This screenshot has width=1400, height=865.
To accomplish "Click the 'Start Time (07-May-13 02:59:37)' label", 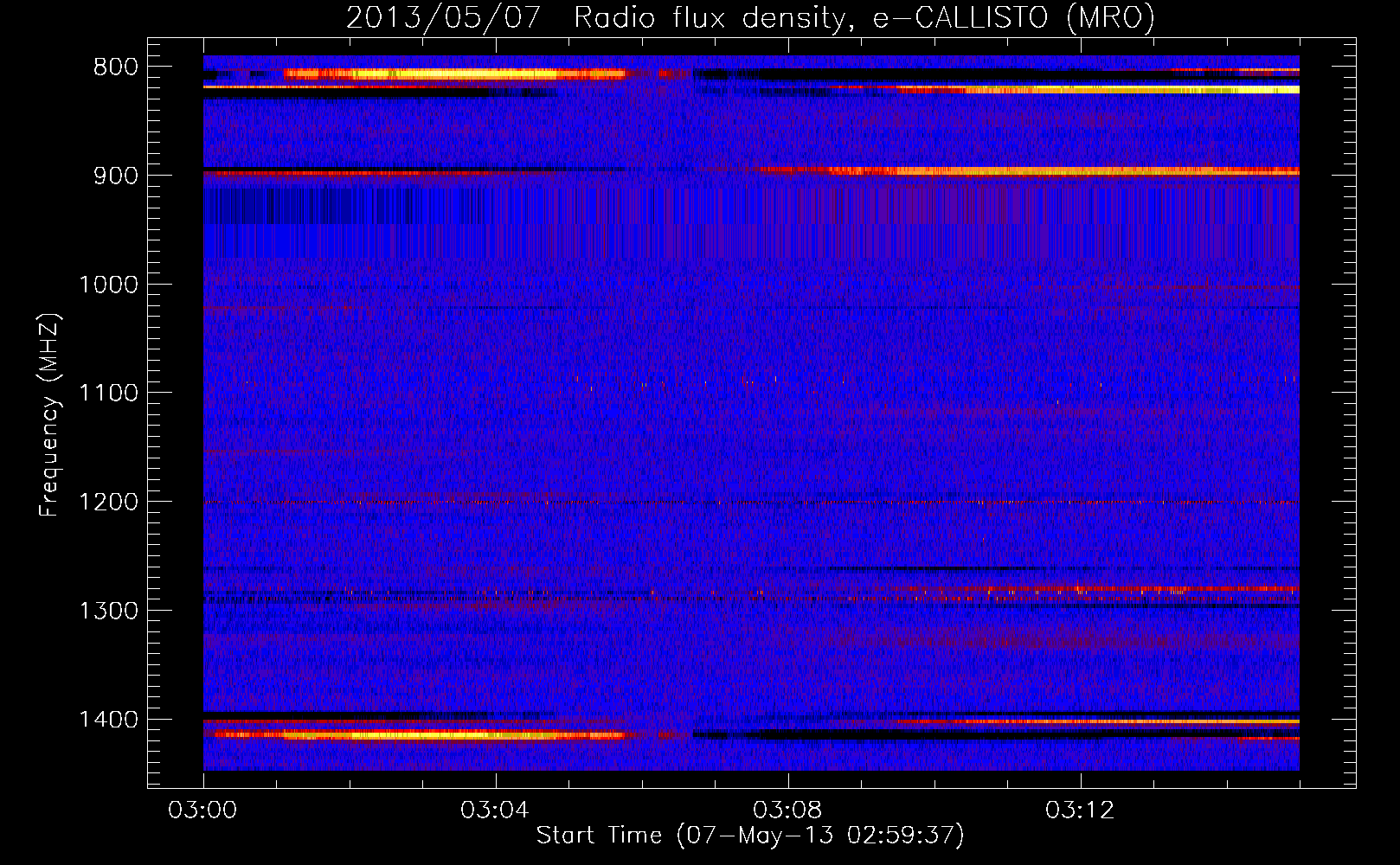I will click(x=750, y=836).
